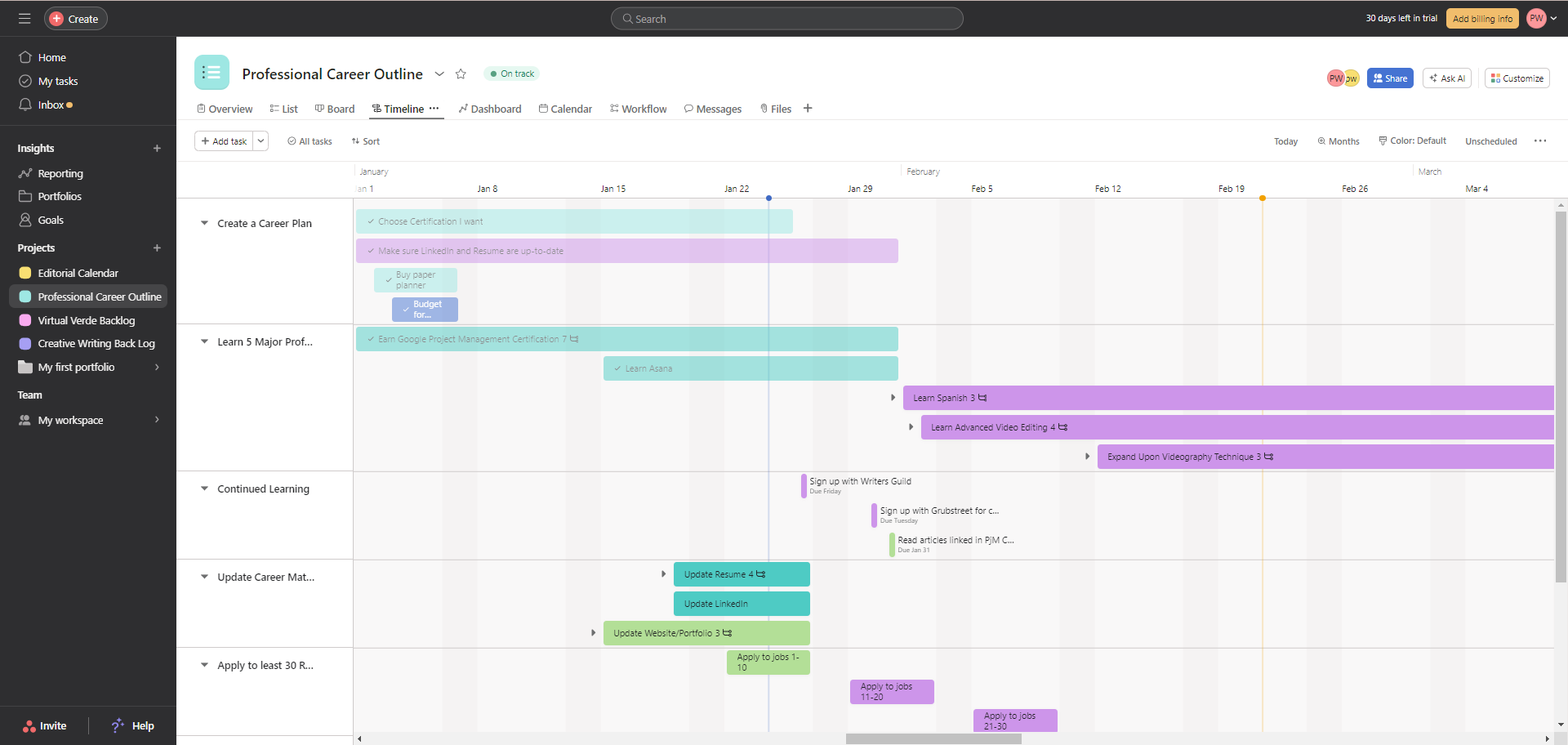Screen dimensions: 1568x745
Task: Change zoom via Months control
Action: (x=1339, y=141)
